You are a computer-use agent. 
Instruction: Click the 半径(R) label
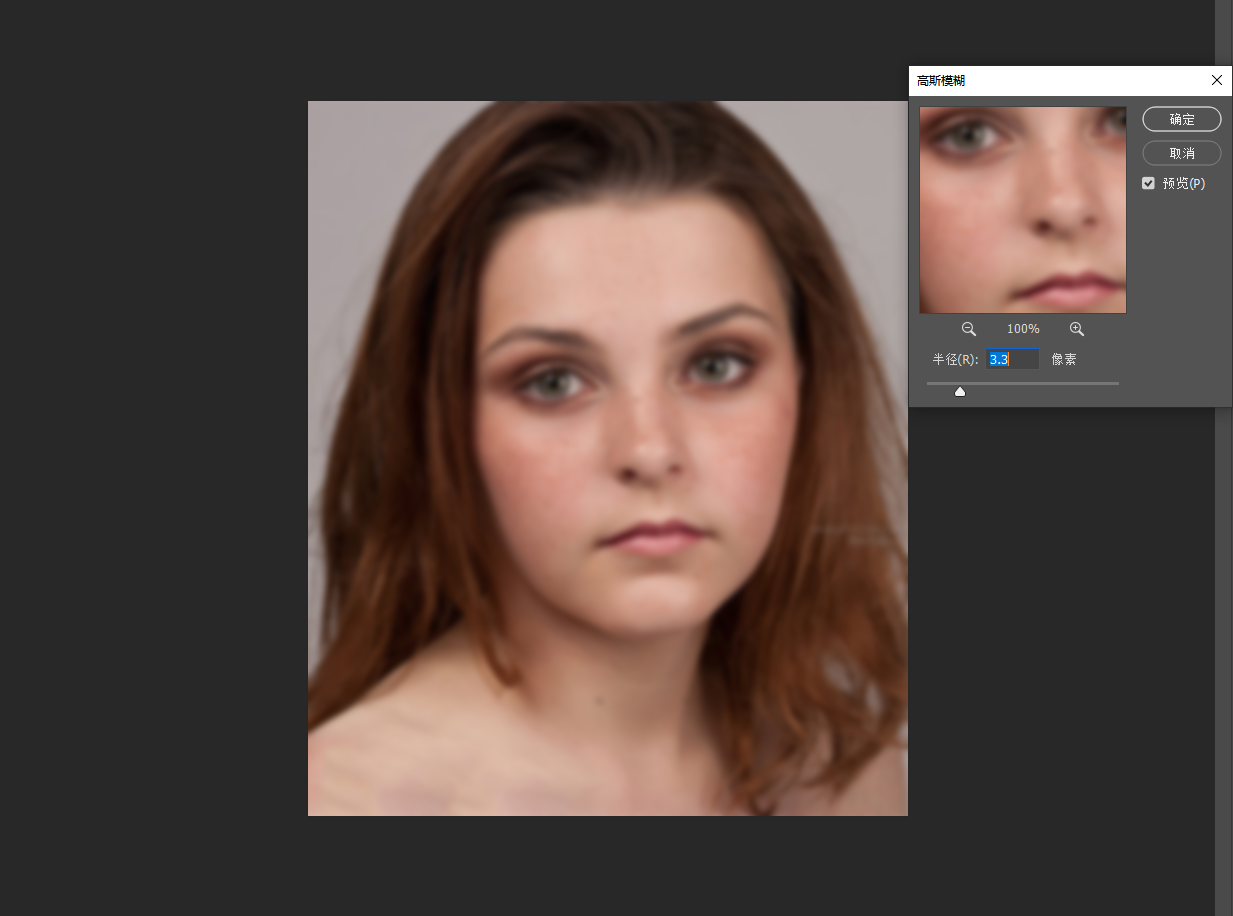pyautogui.click(x=955, y=359)
